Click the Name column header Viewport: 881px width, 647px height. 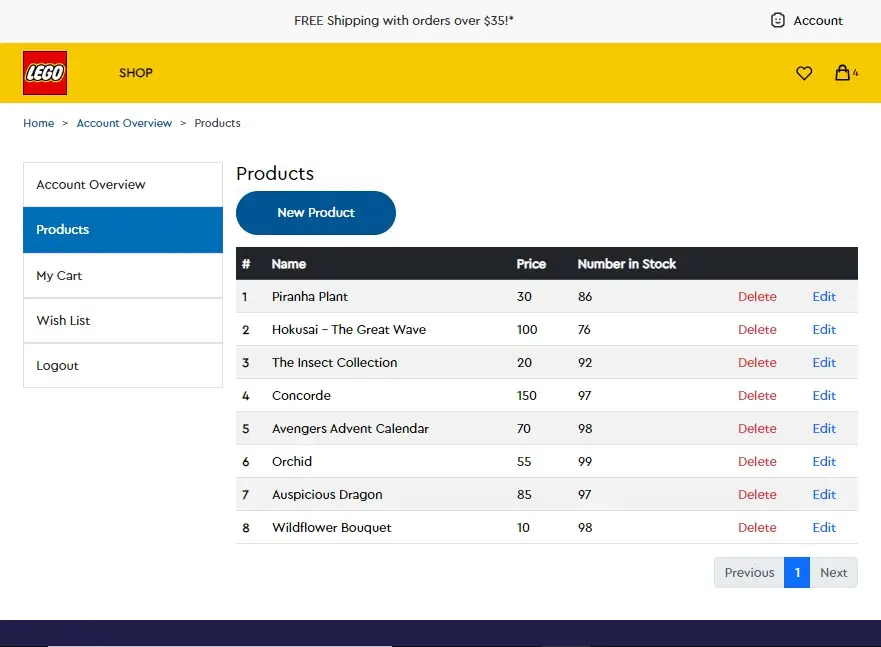coord(289,264)
